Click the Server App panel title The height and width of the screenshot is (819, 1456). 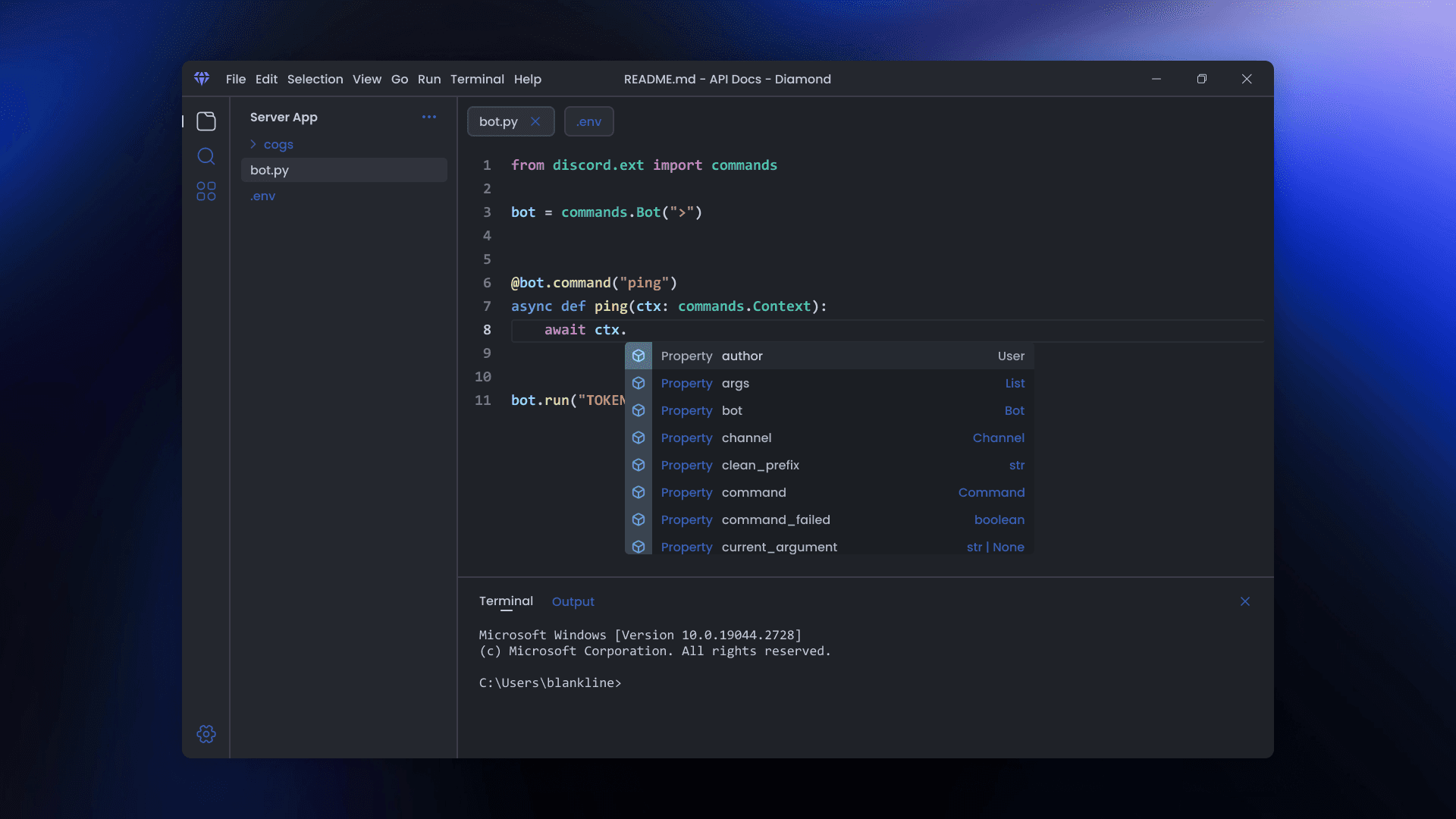pyautogui.click(x=284, y=117)
